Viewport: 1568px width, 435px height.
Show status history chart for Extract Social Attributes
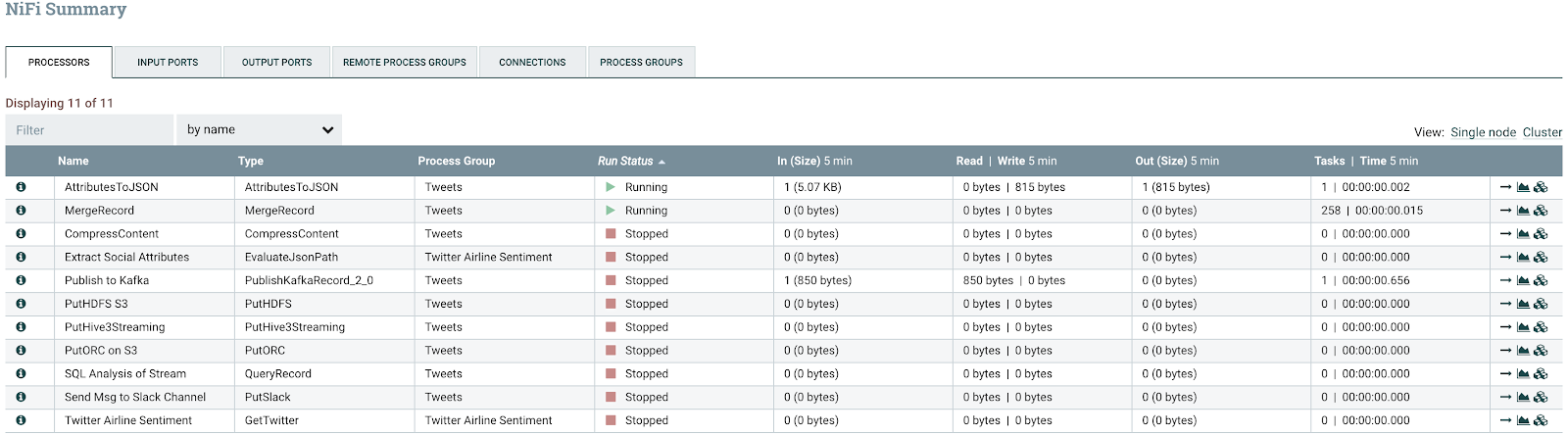point(1523,257)
